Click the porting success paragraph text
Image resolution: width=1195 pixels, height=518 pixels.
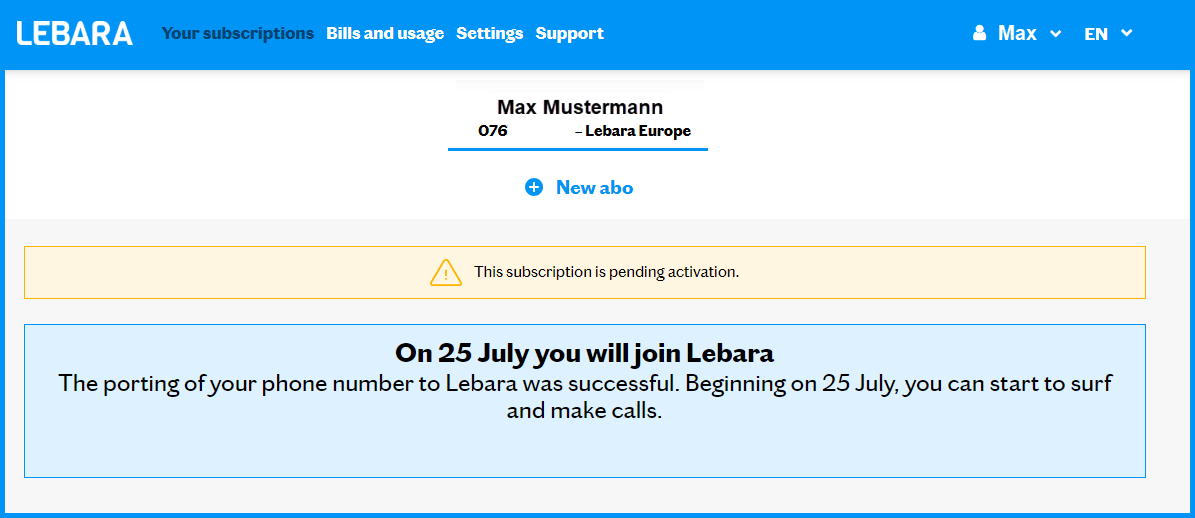(584, 396)
